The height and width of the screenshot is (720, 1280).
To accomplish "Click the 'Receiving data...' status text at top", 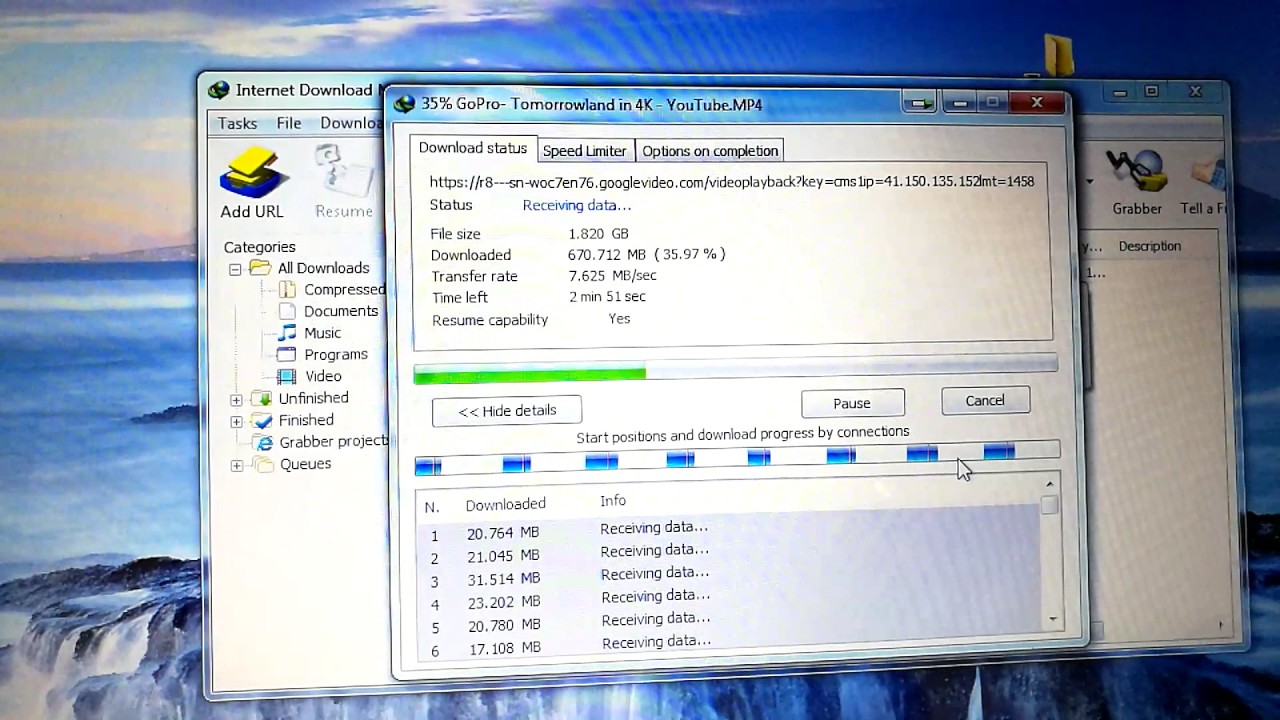I will [x=577, y=205].
